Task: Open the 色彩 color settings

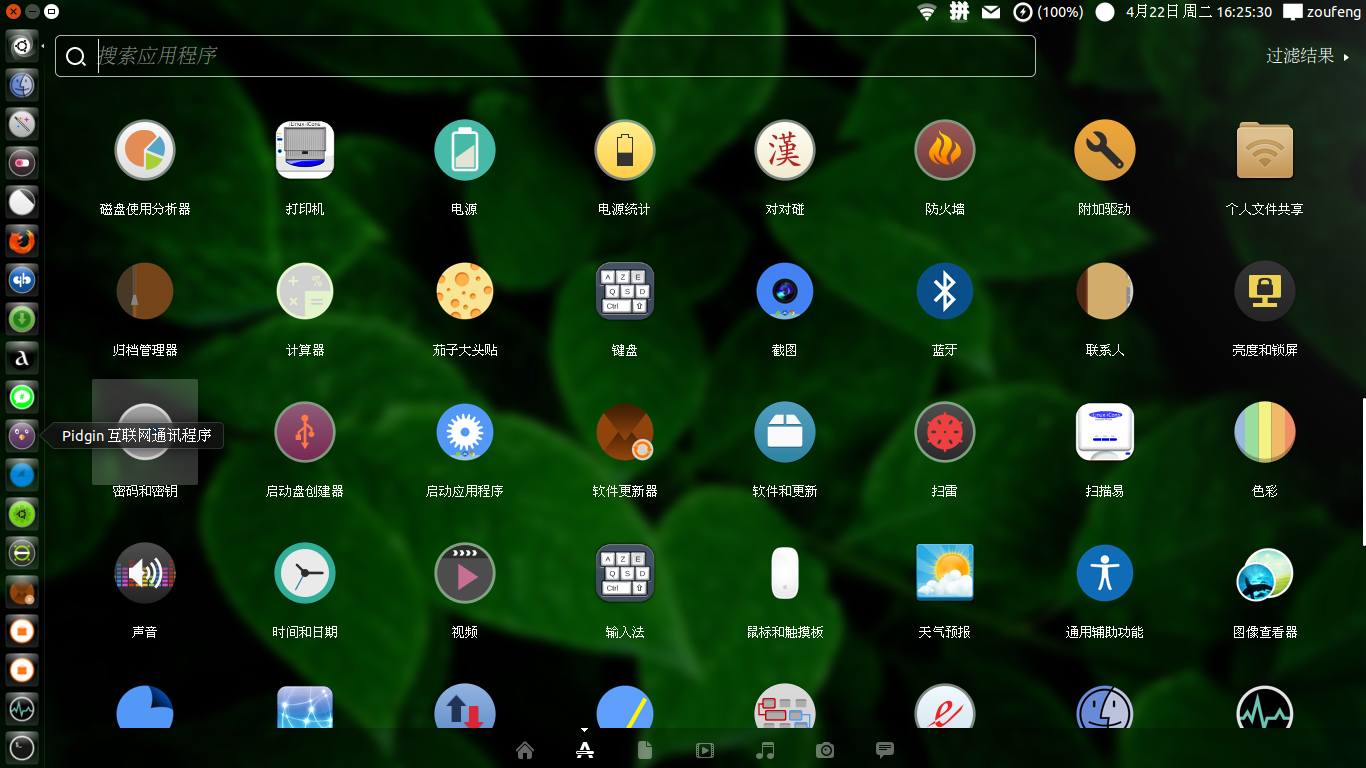Action: point(1265,432)
